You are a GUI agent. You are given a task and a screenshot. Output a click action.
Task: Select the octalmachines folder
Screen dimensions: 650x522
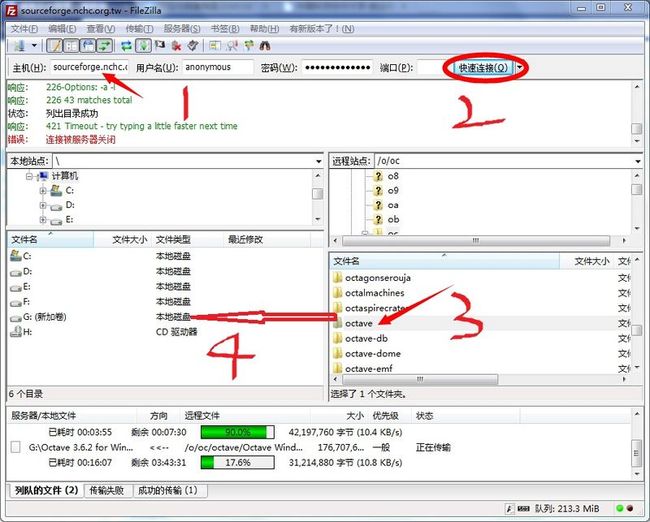[374, 293]
